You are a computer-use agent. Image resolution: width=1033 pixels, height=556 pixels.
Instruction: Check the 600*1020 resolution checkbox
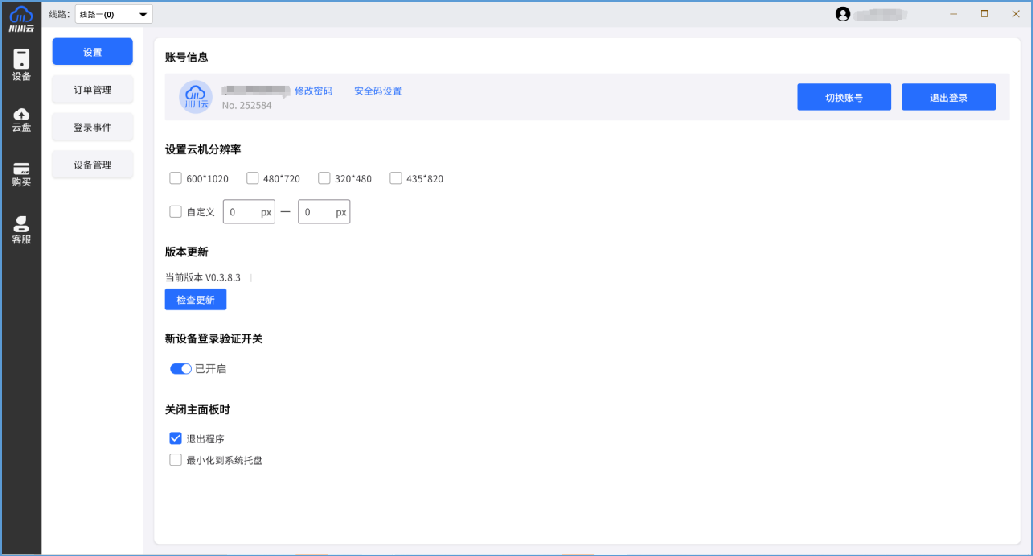coord(175,179)
